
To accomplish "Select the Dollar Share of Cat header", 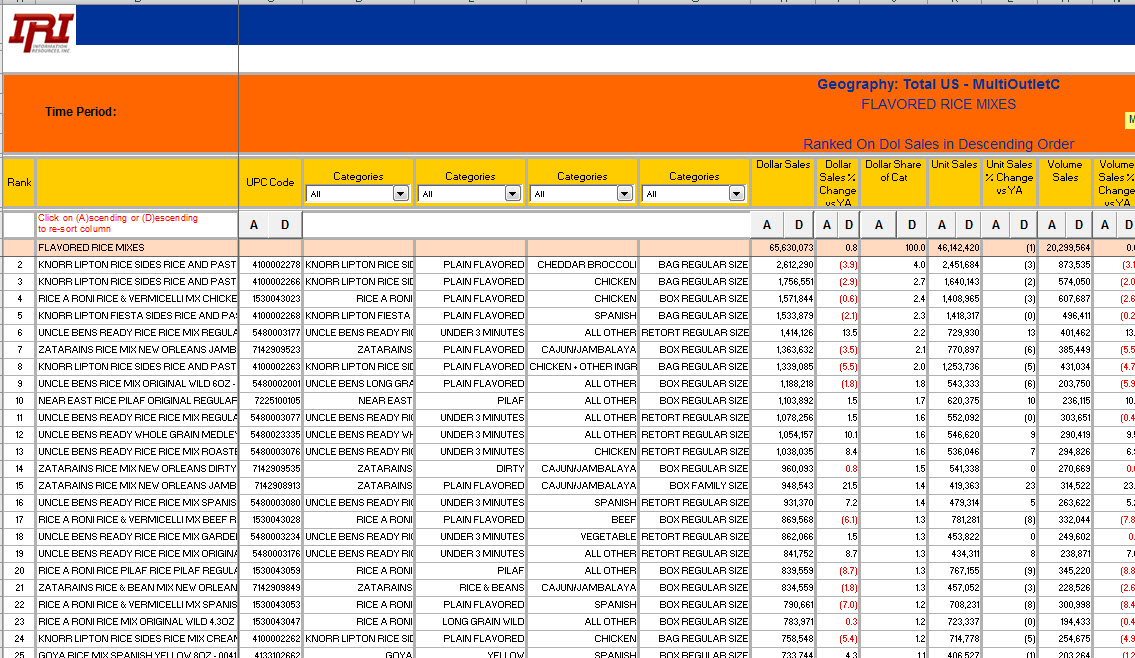I will click(x=893, y=182).
